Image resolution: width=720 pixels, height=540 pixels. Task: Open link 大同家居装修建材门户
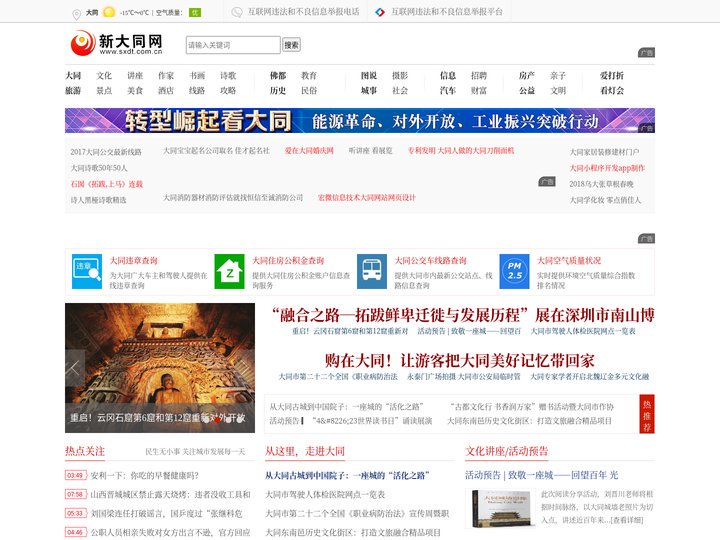tap(604, 152)
